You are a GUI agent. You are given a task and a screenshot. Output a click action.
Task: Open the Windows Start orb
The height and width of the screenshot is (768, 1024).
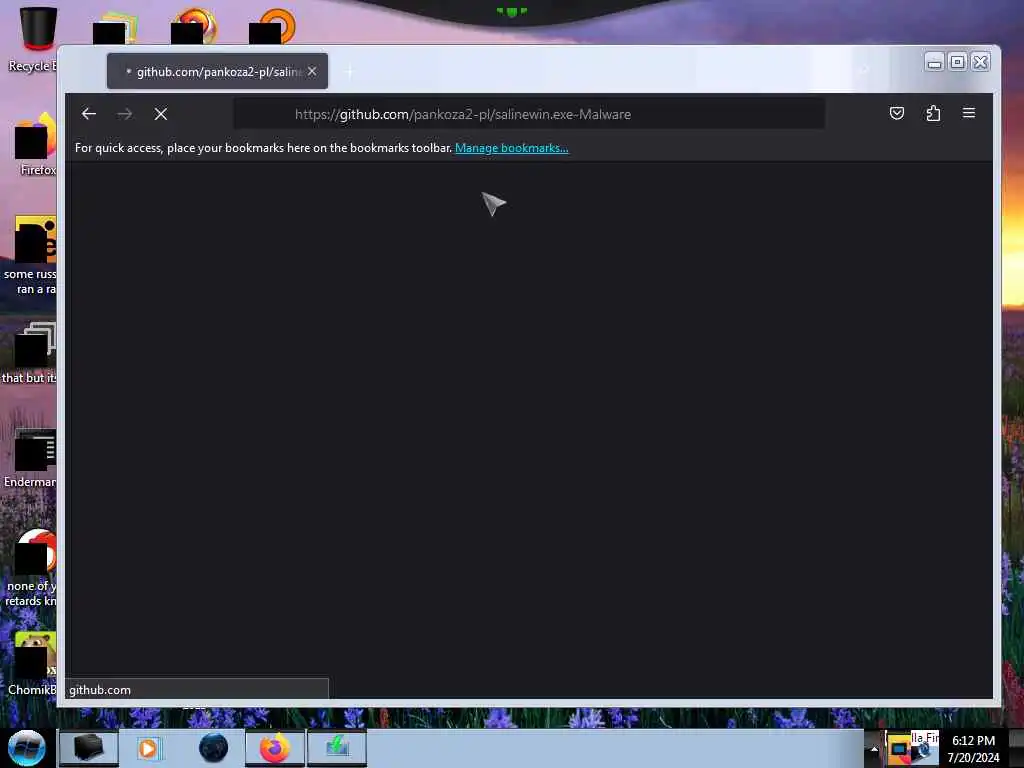click(x=27, y=748)
